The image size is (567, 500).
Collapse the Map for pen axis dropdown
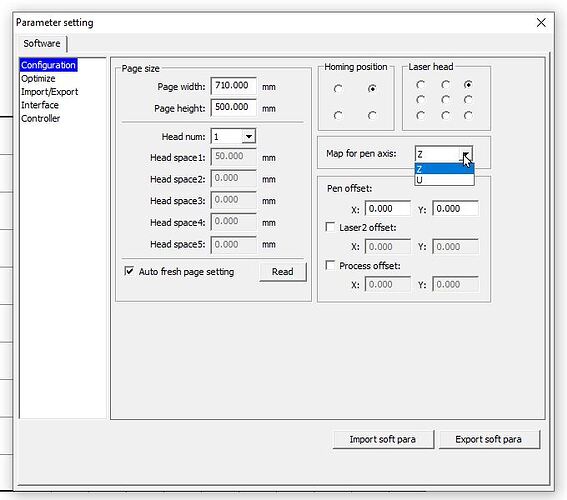click(466, 154)
